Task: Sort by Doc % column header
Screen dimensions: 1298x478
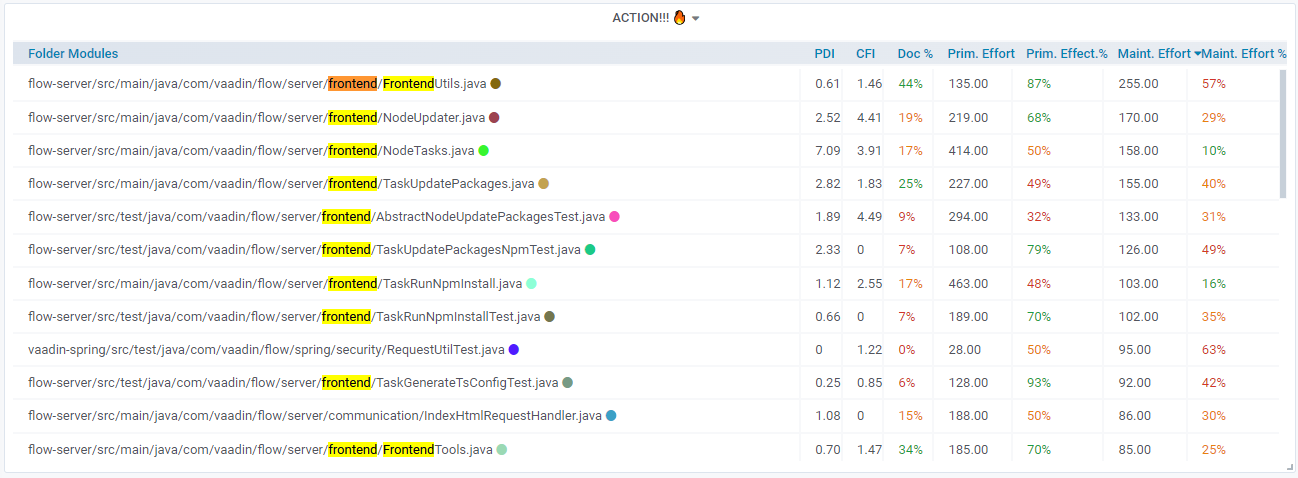Action: (x=915, y=54)
